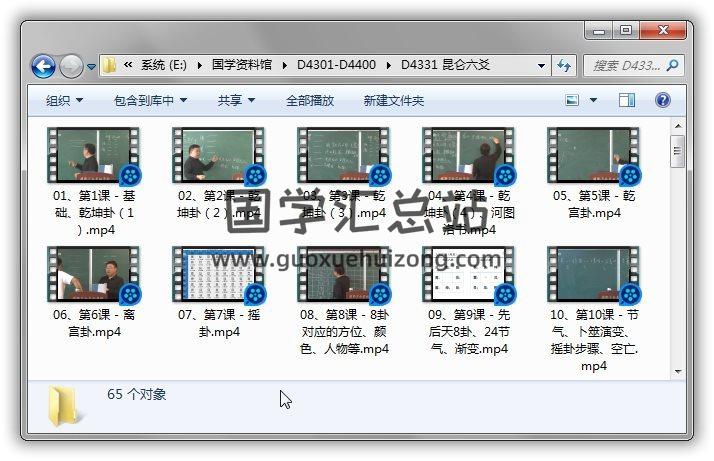Image resolution: width=714 pixels, height=461 pixels.
Task: Click file name 07、第7课 - 摇卦.mp4
Action: [219, 323]
